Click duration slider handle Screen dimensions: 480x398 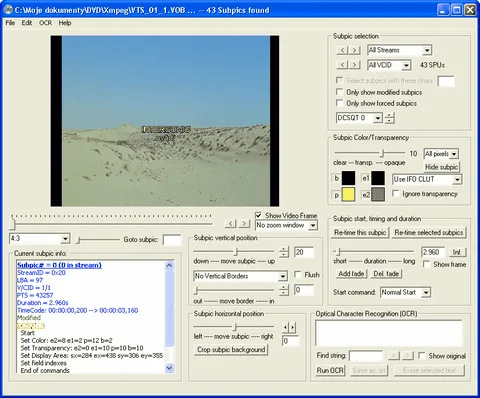click(338, 252)
